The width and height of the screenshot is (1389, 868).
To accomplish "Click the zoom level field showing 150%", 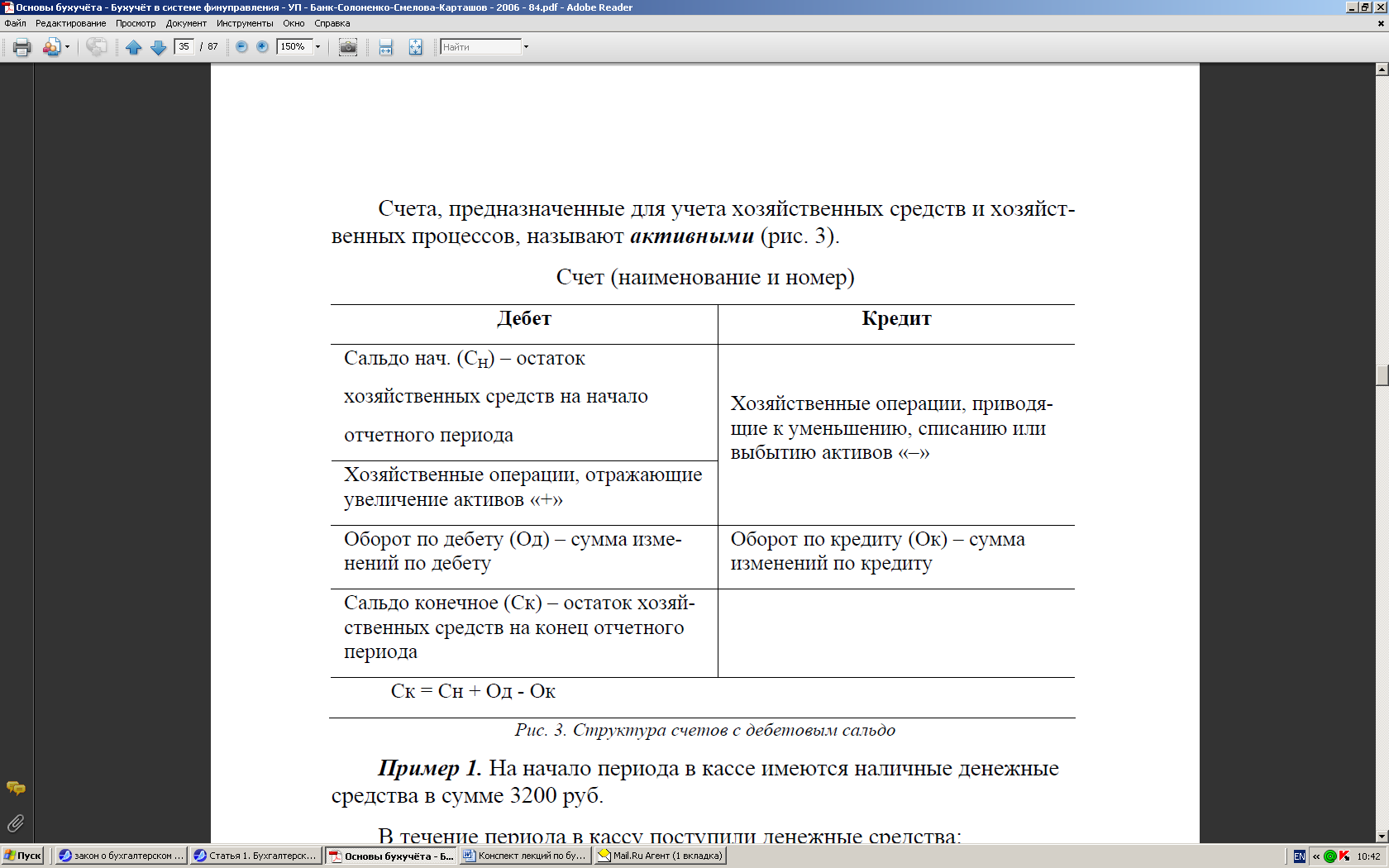I will tap(294, 46).
